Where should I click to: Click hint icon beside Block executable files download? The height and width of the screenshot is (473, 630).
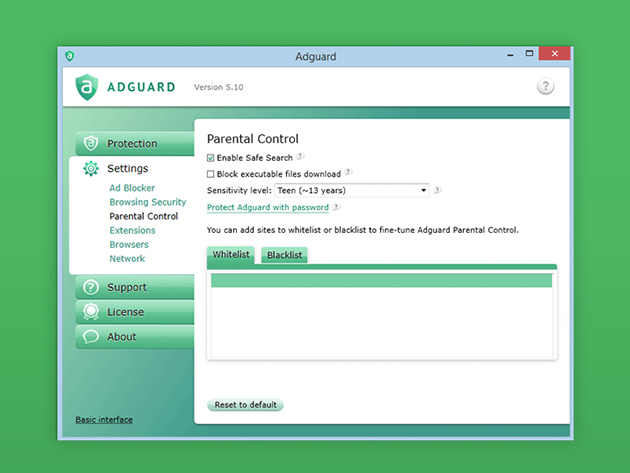[348, 172]
